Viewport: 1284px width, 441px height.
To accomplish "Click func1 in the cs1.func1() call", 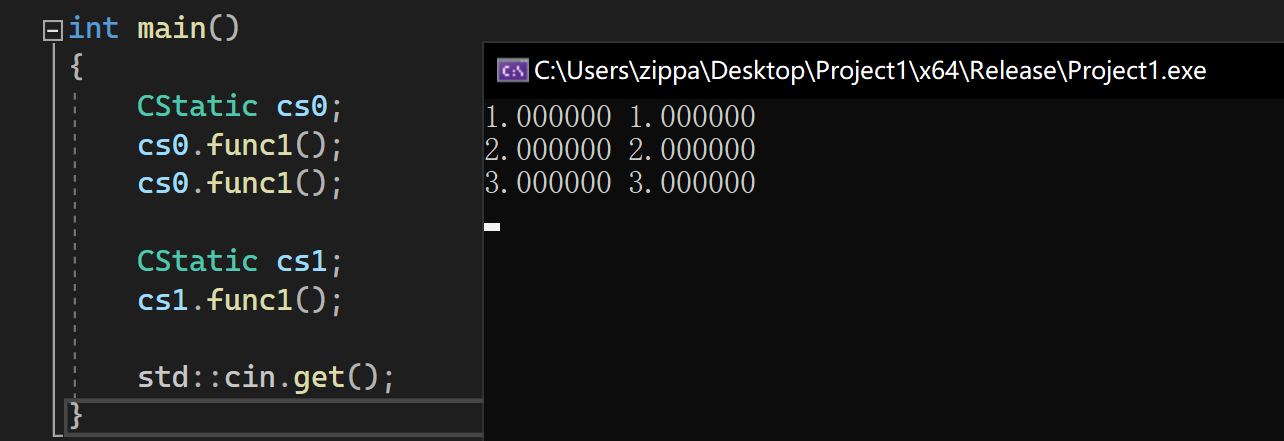I will click(250, 300).
